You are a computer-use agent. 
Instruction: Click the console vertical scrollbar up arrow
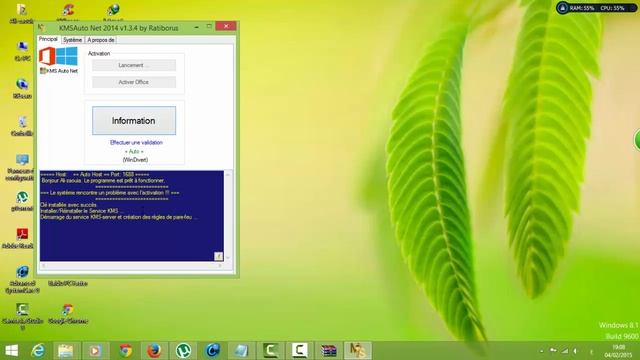(228, 175)
